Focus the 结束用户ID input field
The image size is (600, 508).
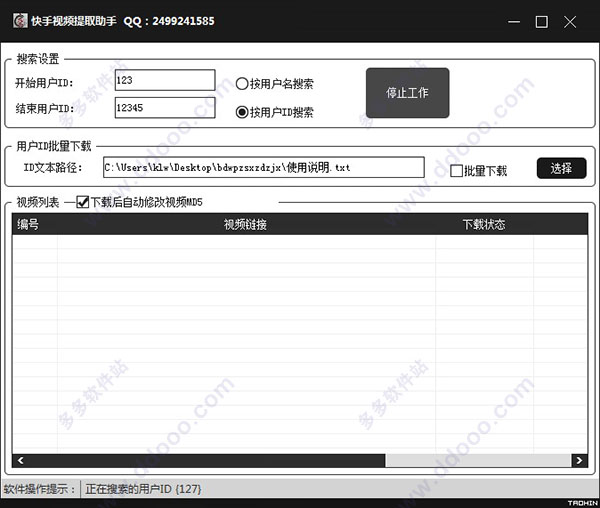[165, 107]
